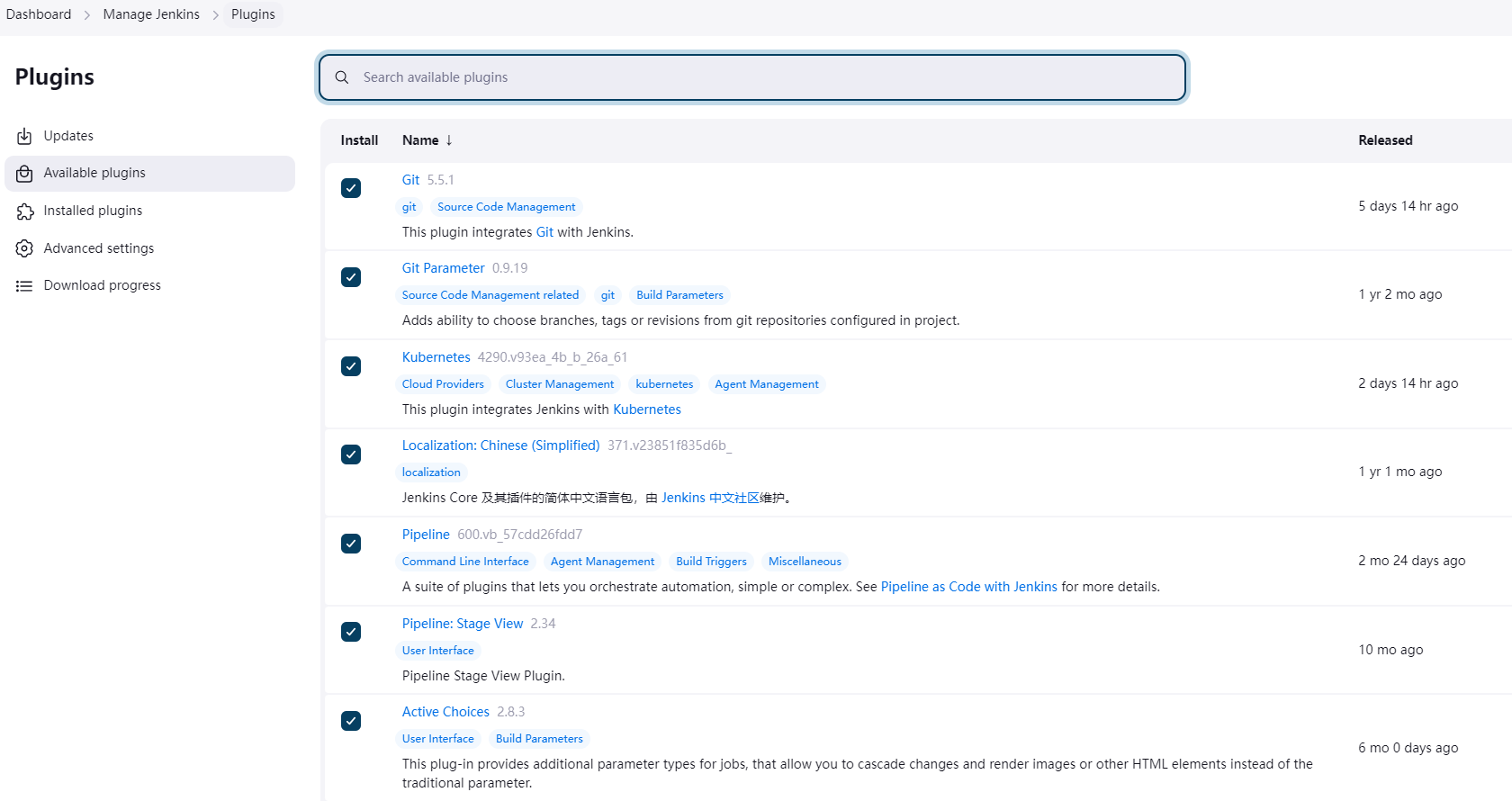1512x801 pixels.
Task: Open Kubernetes link in description text
Action: [647, 409]
